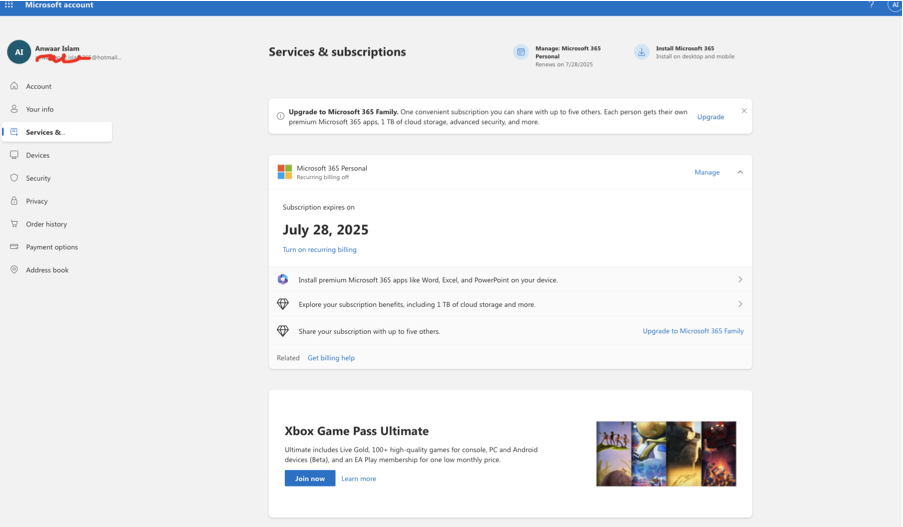Click the AI profile avatar in top bar
Screen dimensions: 903x527
[894, 5]
